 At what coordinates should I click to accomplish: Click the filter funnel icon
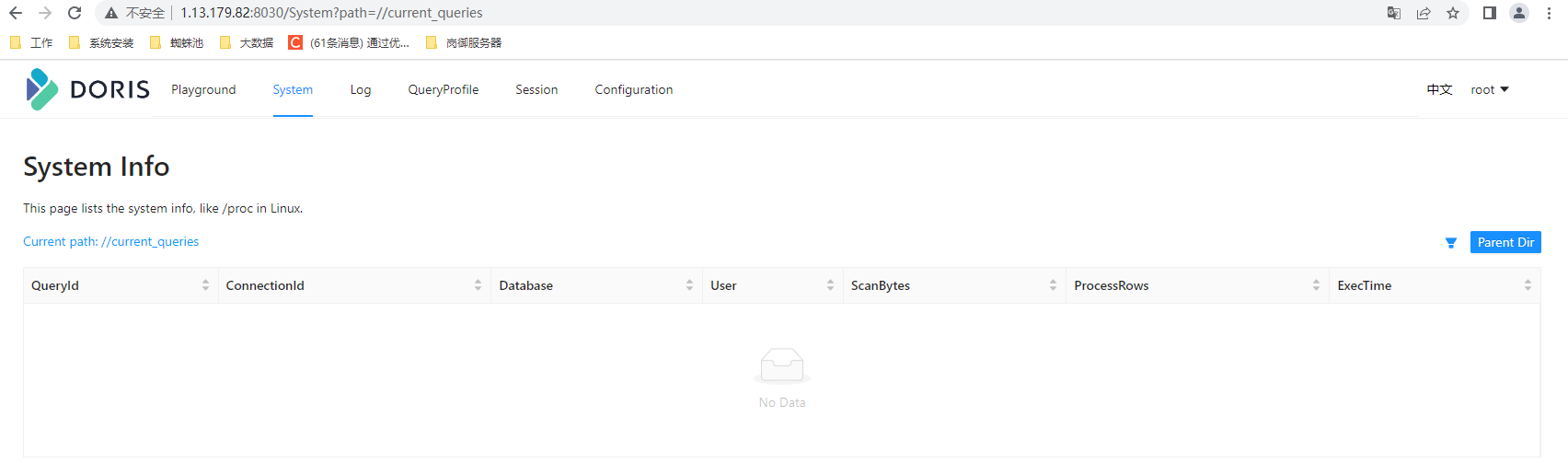pyautogui.click(x=1450, y=243)
